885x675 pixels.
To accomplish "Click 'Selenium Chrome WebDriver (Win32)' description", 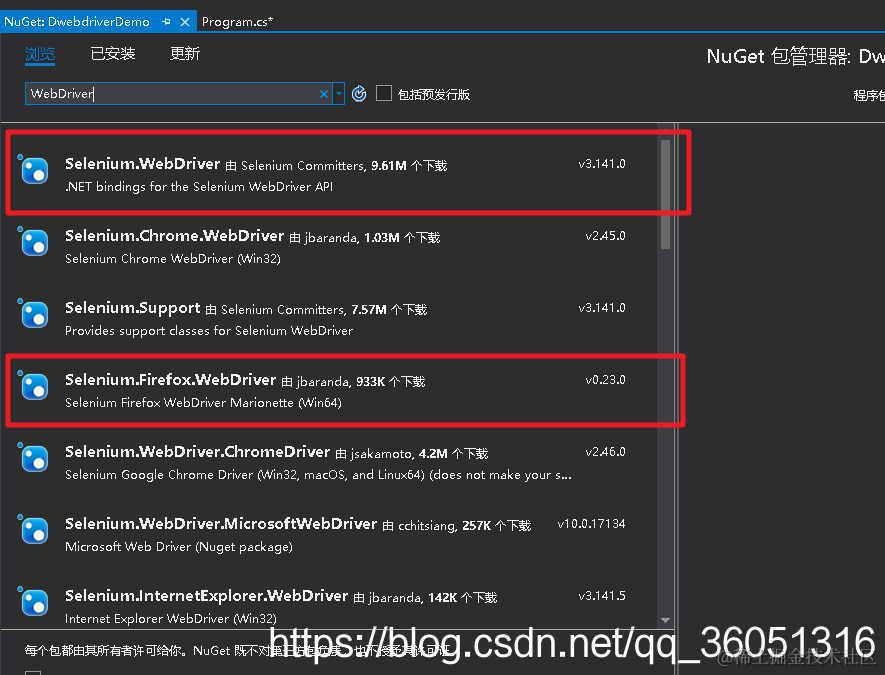I will pyautogui.click(x=173, y=259).
